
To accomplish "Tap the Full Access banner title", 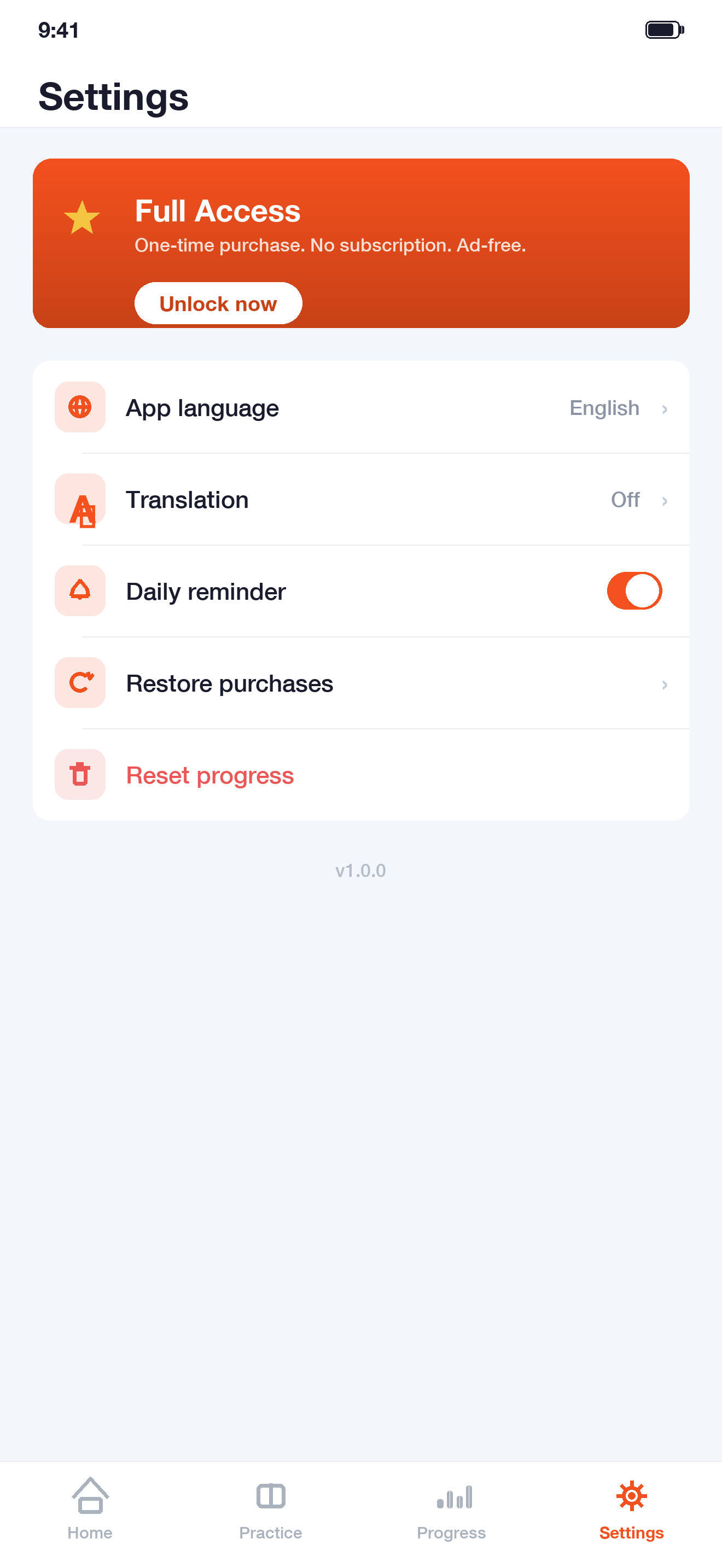I will [217, 211].
